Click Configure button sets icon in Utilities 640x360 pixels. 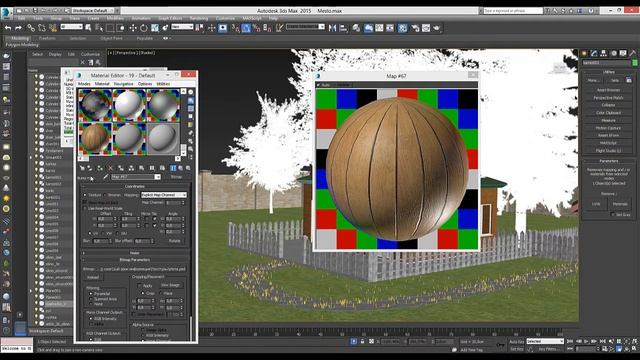[629, 80]
